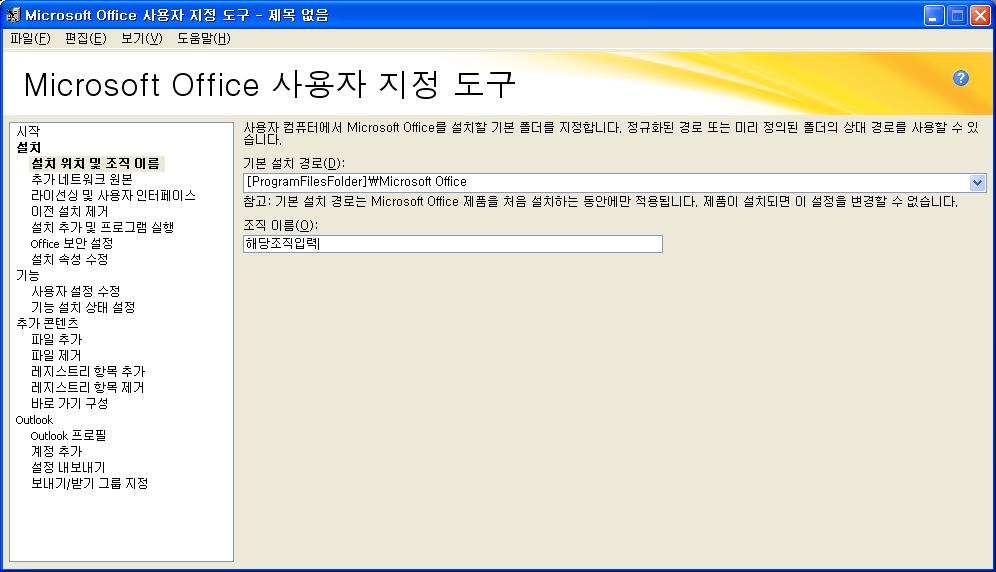Select the 추가 콘텐츠 section heading

[x=47, y=323]
